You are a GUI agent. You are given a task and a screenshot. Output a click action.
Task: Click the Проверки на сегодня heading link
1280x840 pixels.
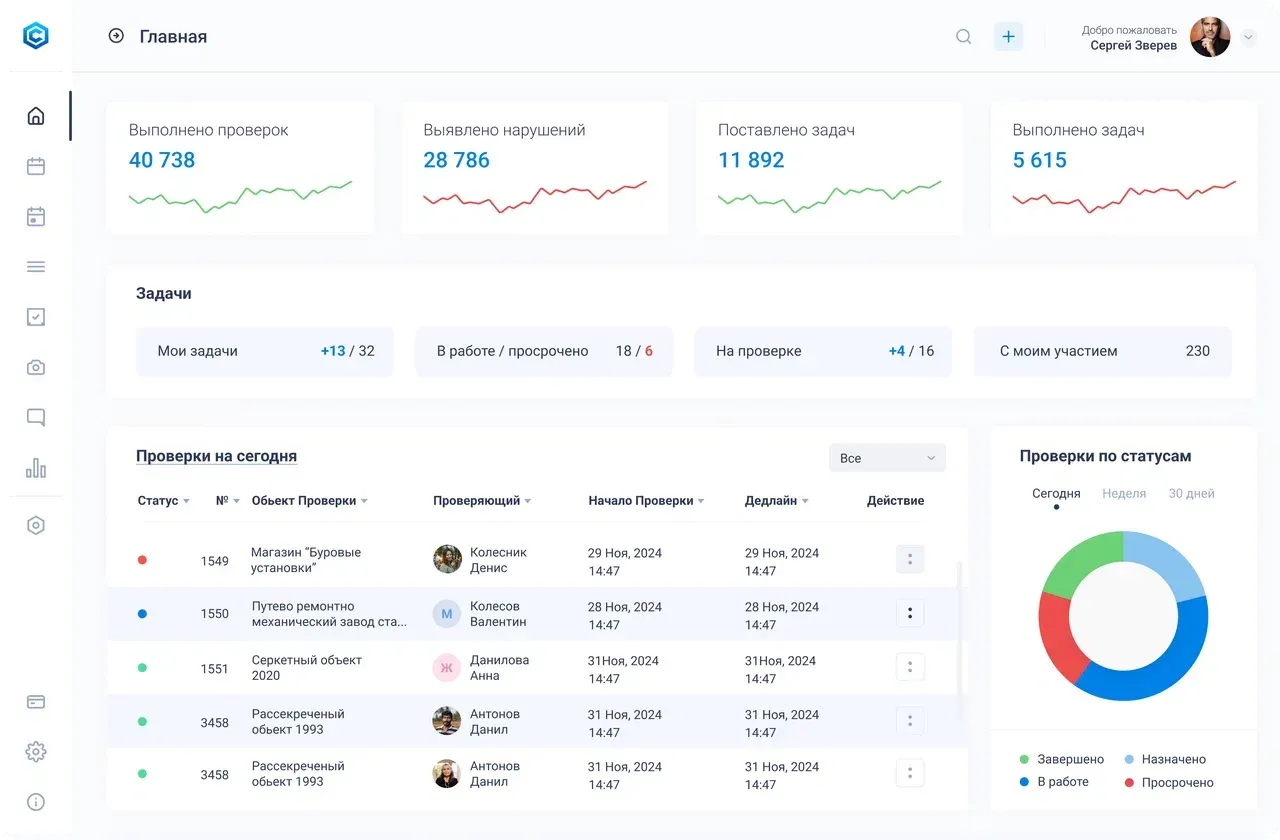(216, 456)
